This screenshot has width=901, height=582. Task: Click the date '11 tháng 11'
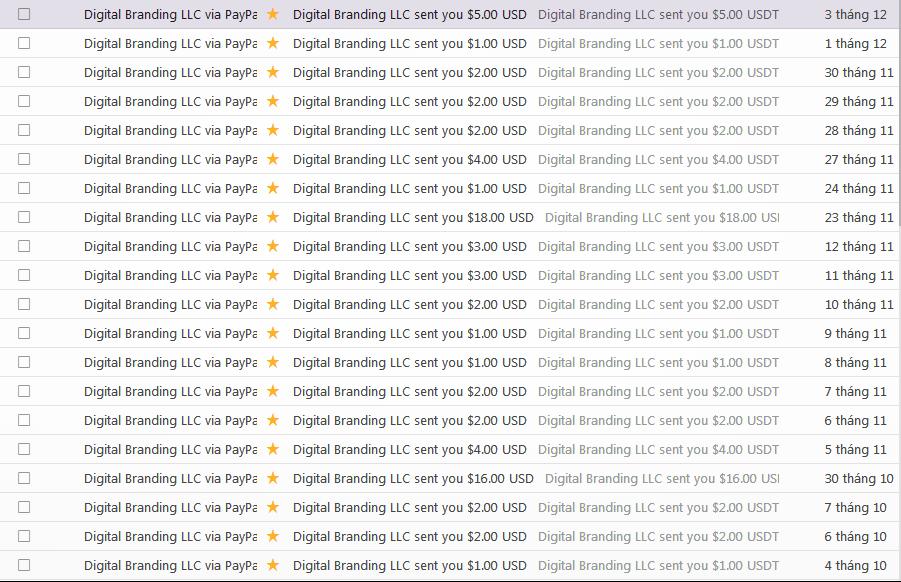click(859, 275)
